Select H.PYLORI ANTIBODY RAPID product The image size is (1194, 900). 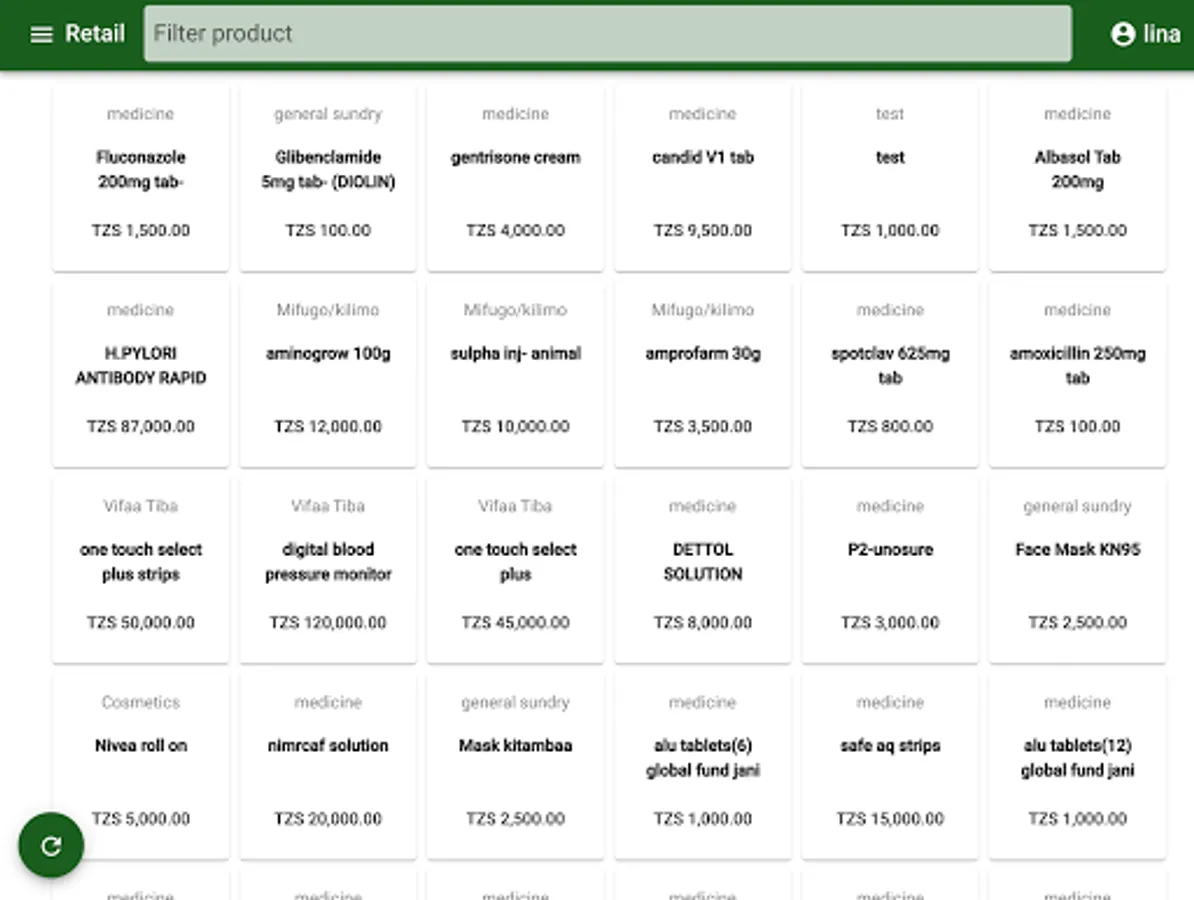(141, 374)
